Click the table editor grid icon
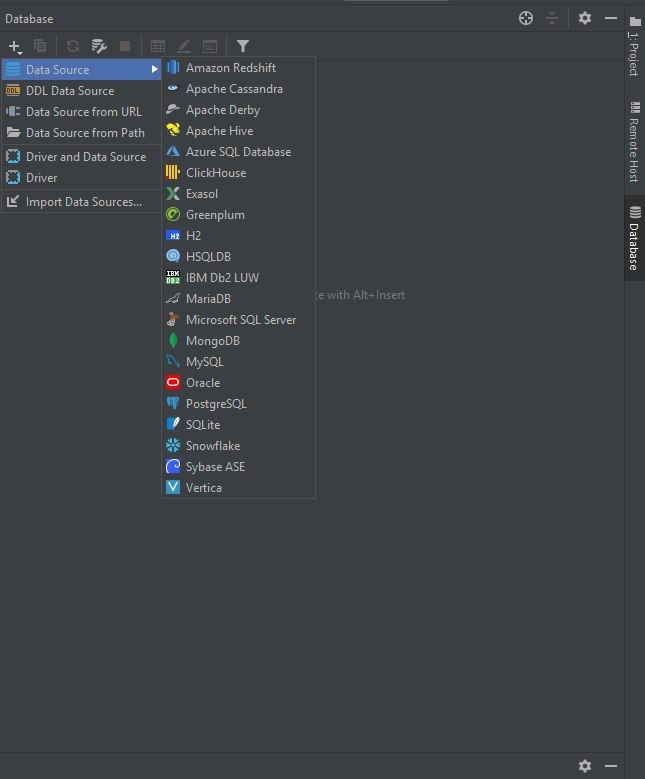 [x=158, y=46]
